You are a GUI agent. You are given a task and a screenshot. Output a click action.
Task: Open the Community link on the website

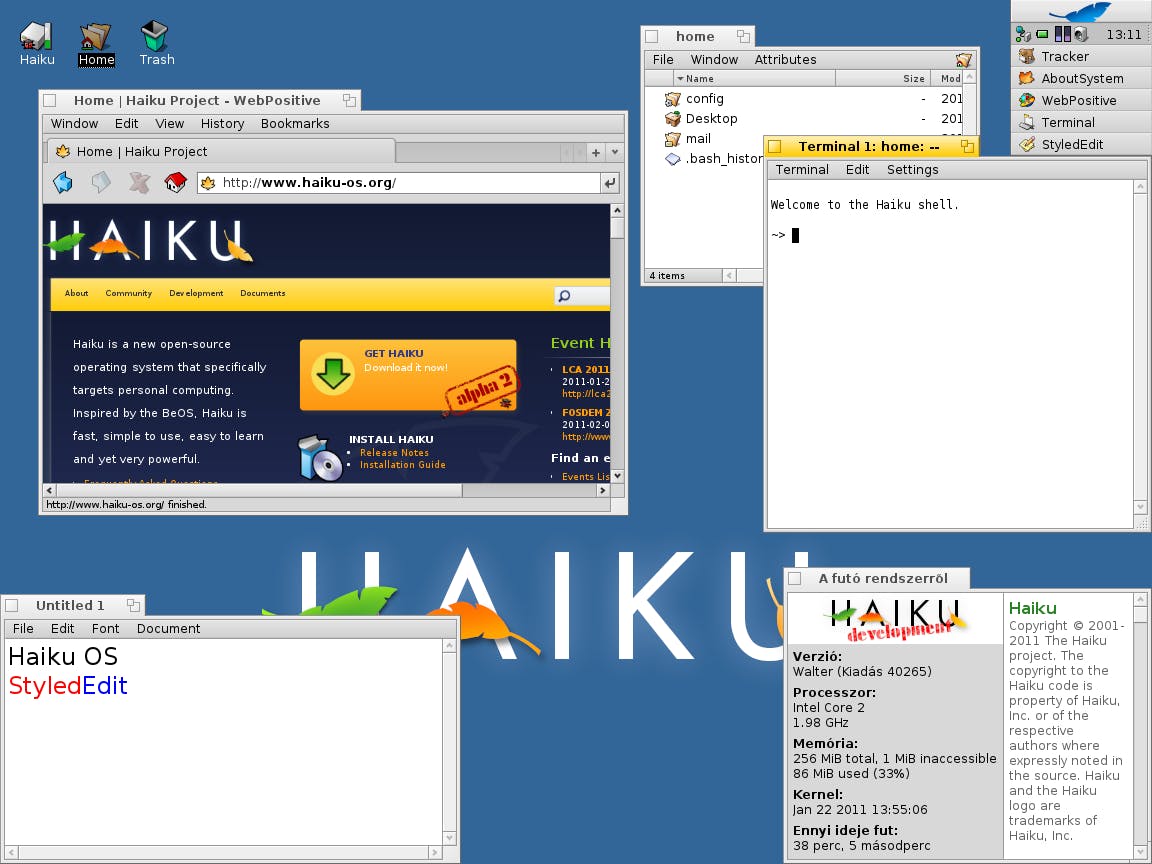pos(129,293)
